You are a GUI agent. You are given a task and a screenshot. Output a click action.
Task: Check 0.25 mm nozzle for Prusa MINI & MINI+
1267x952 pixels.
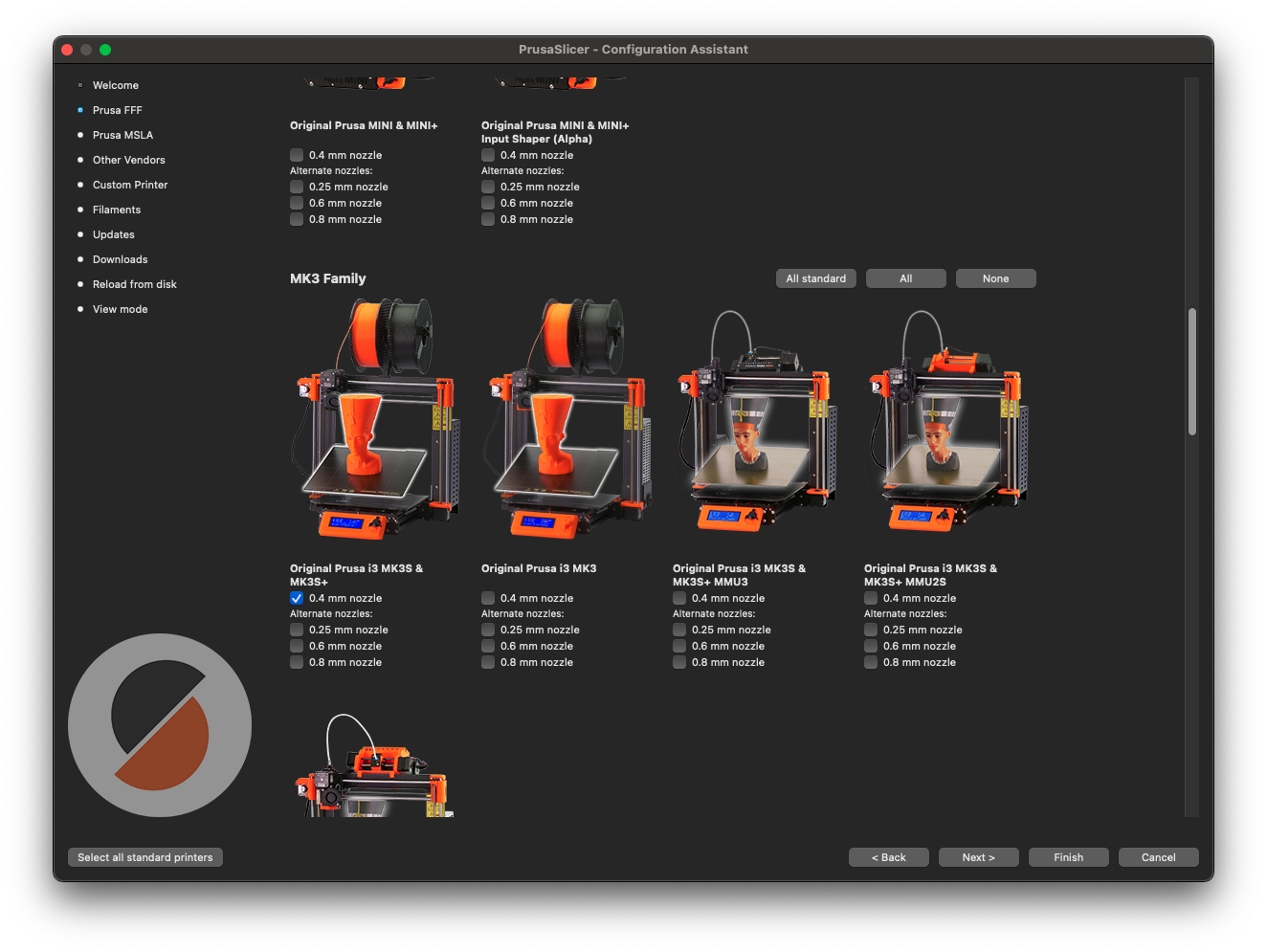click(297, 187)
